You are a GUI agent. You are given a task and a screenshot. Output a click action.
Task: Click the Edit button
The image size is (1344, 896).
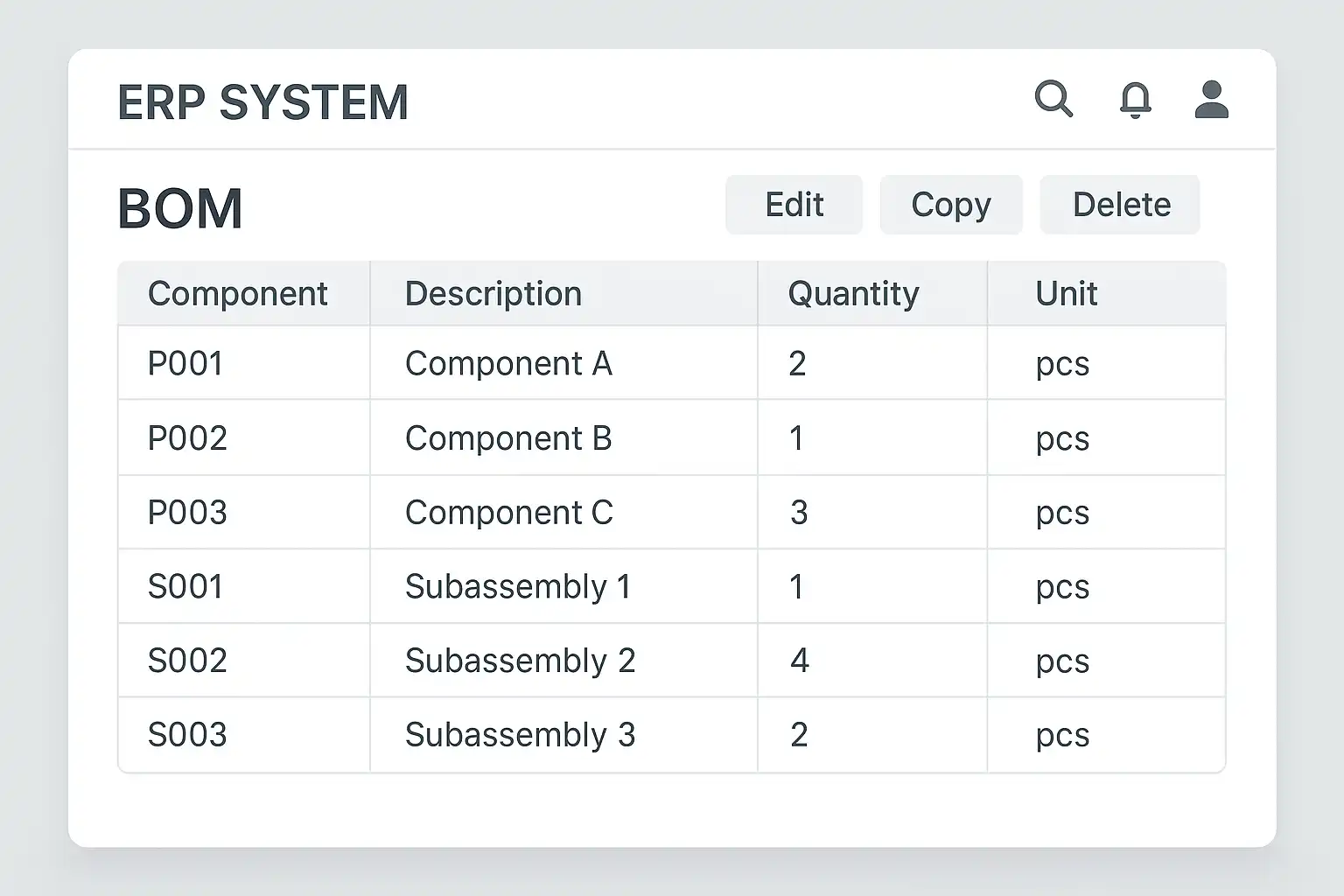click(x=794, y=205)
